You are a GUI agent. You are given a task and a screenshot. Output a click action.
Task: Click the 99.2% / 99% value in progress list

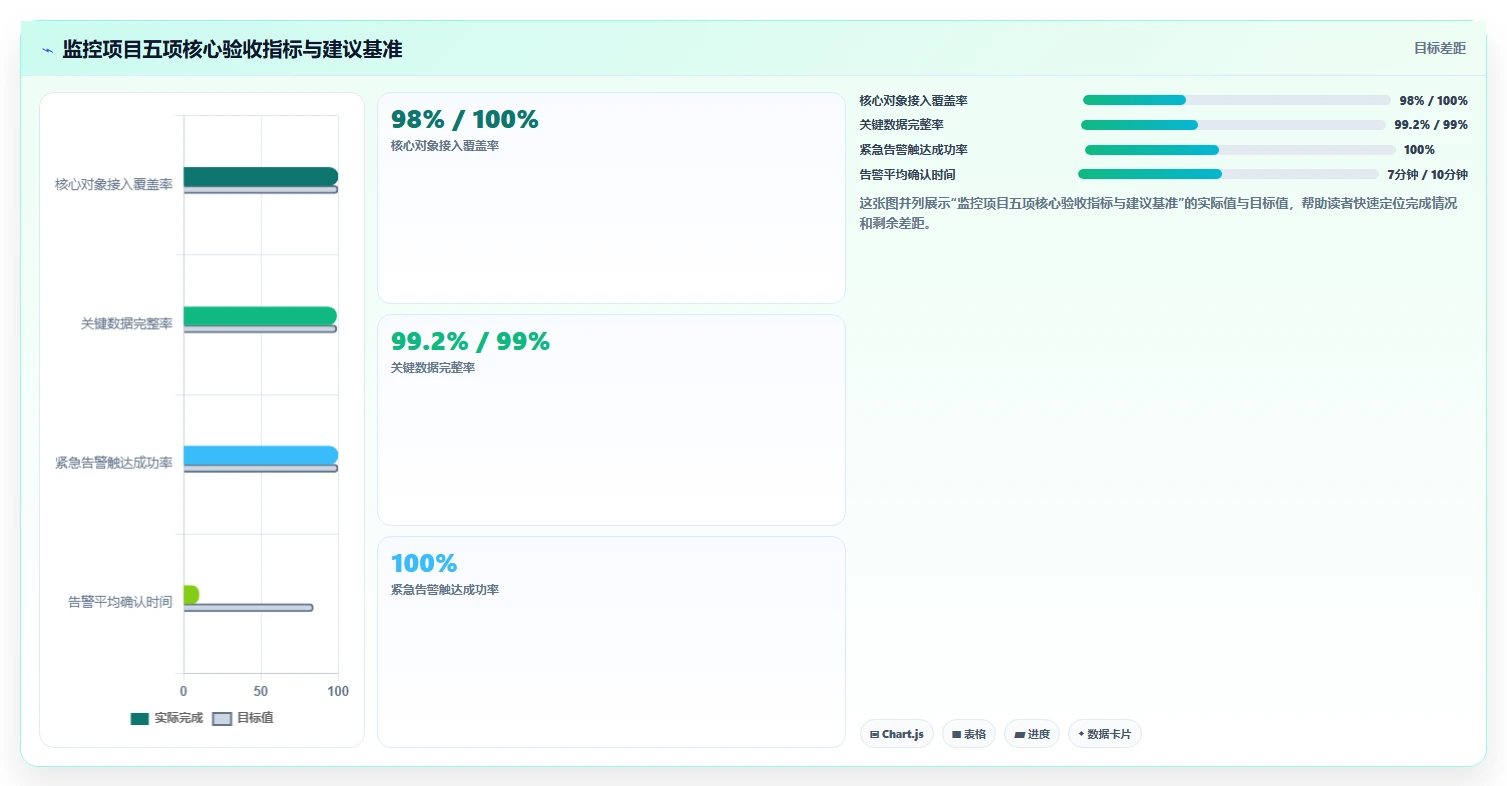(x=1431, y=125)
